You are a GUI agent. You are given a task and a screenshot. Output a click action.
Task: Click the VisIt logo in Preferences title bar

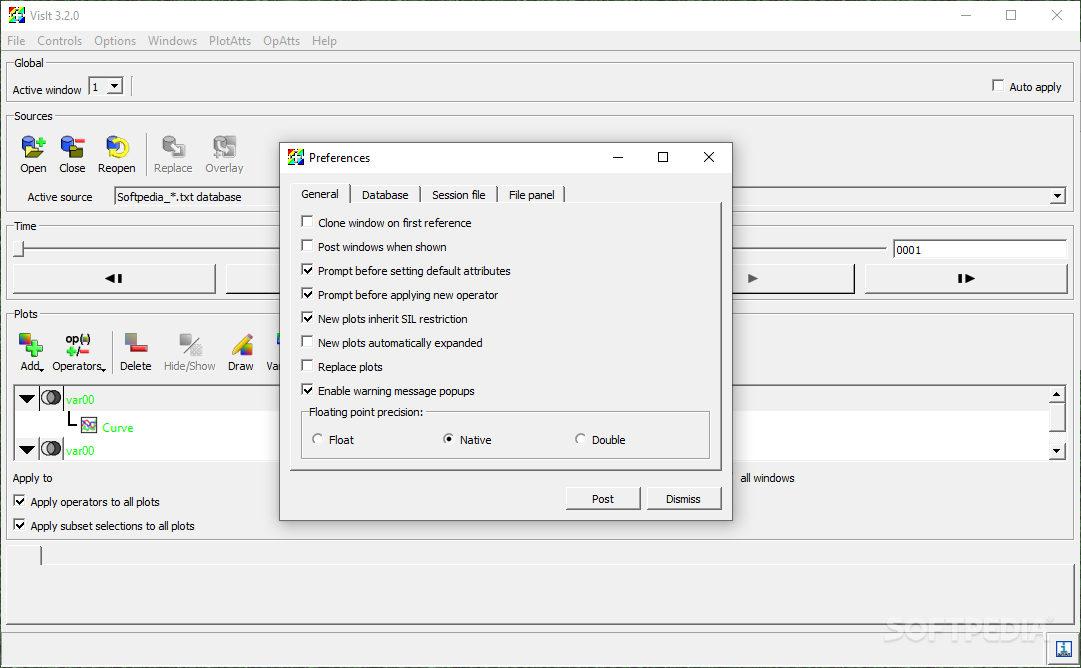click(x=296, y=157)
